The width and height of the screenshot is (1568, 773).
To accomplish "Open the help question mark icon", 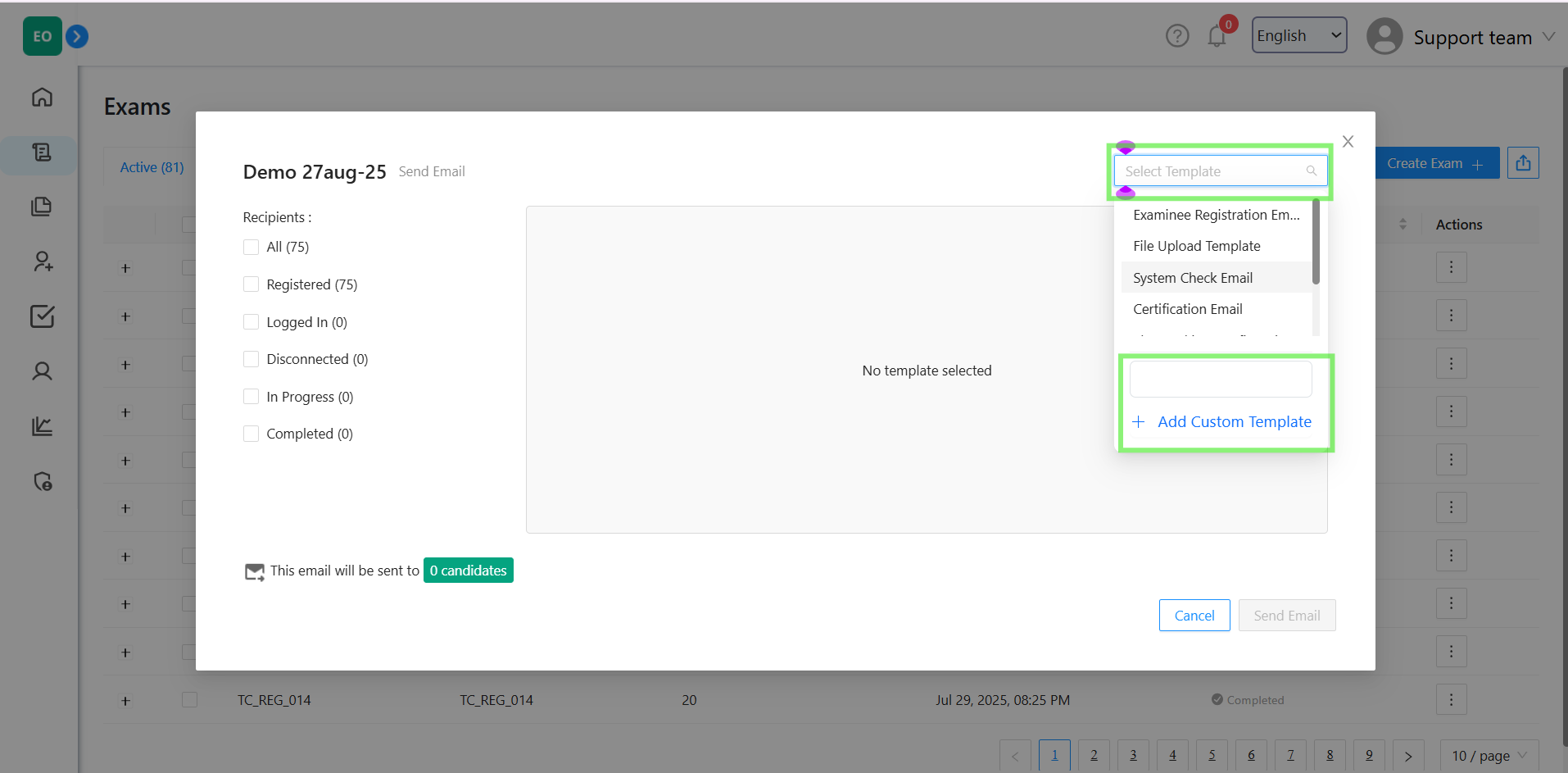I will pos(1177,36).
